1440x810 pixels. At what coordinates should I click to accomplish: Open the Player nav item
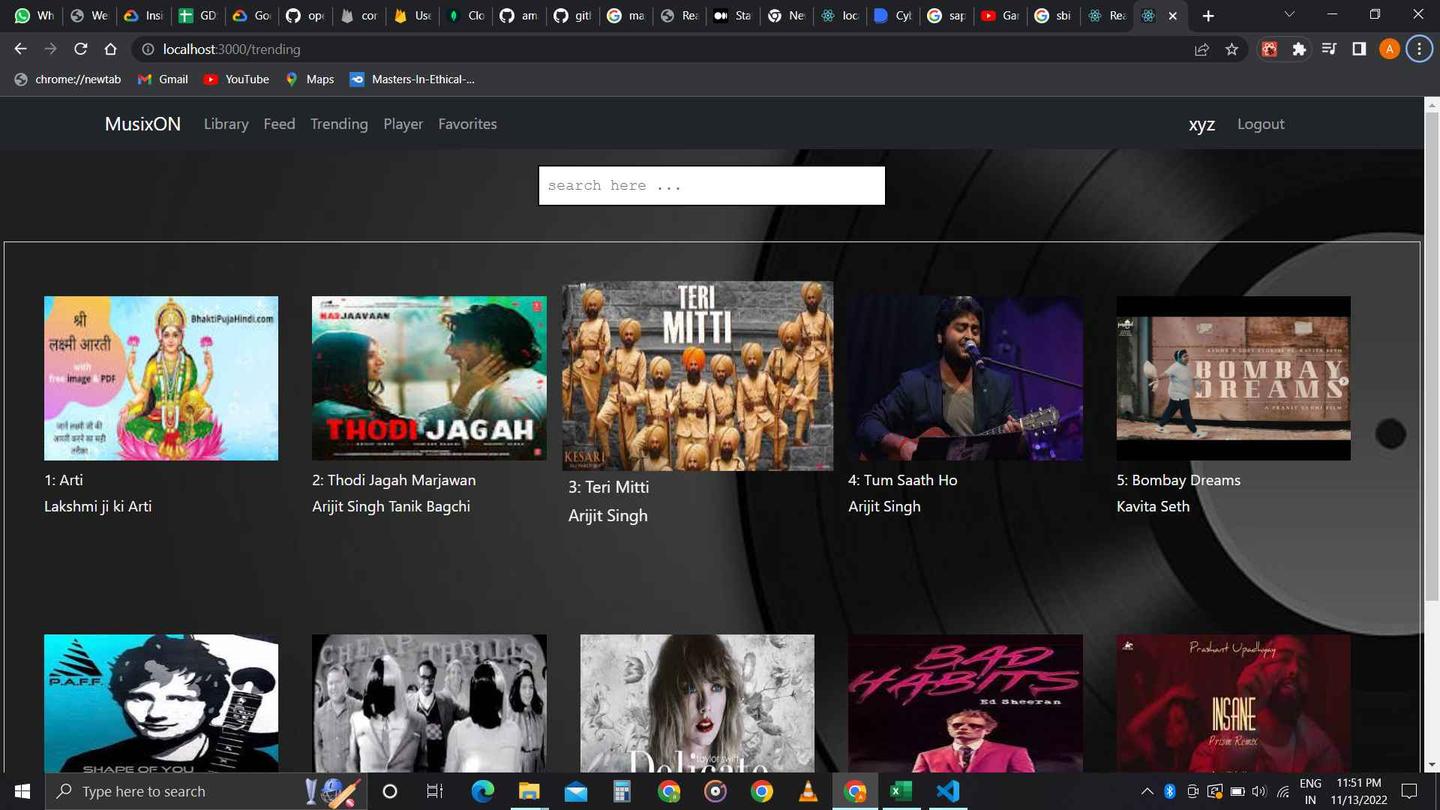[403, 124]
